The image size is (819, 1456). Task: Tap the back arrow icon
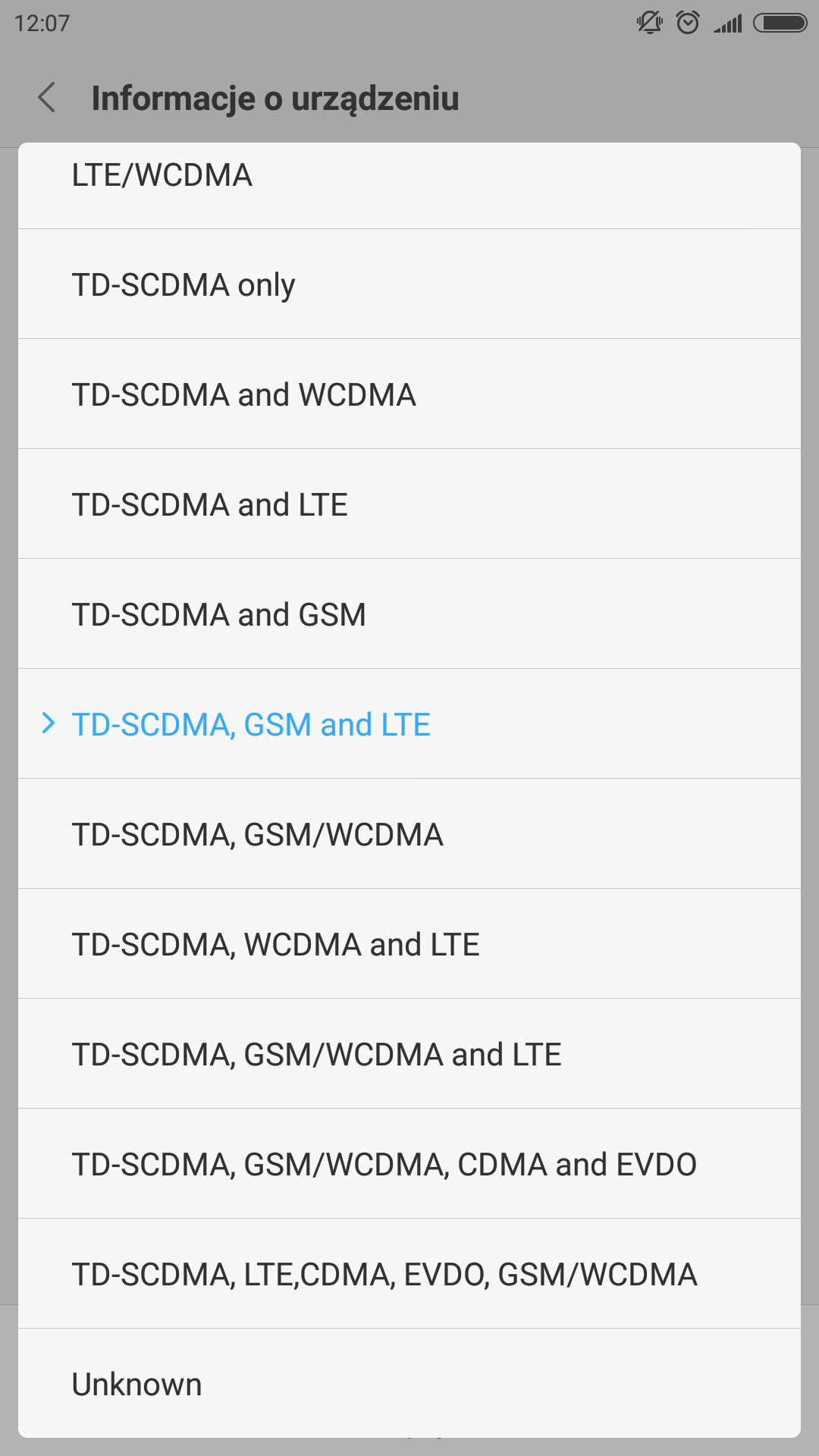tap(47, 98)
